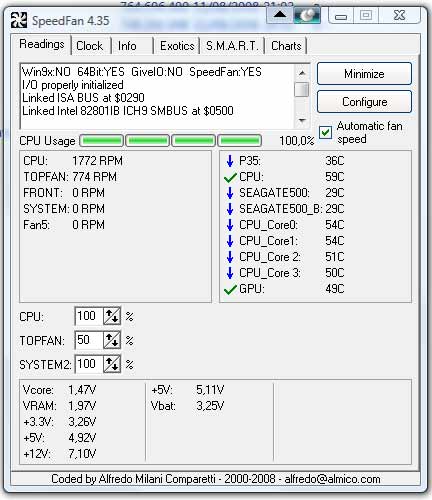Open the S.M.A.R.T. tab
The width and height of the screenshot is (432, 500).
click(x=232, y=46)
